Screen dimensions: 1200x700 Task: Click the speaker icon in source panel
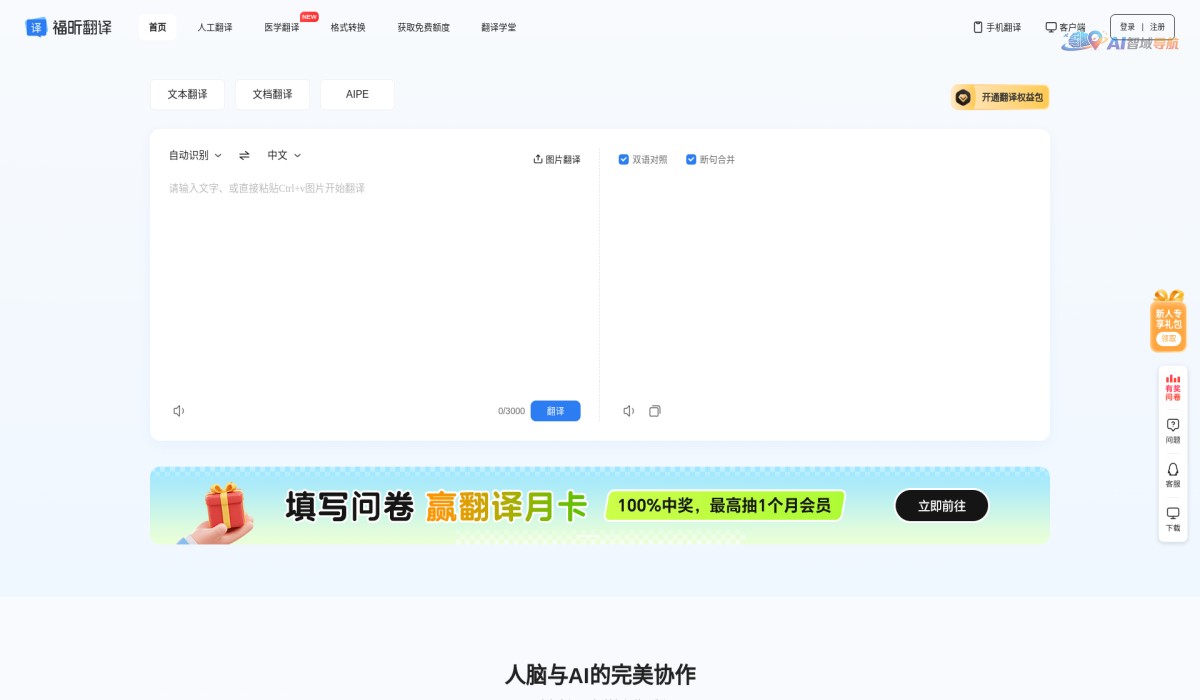click(179, 410)
